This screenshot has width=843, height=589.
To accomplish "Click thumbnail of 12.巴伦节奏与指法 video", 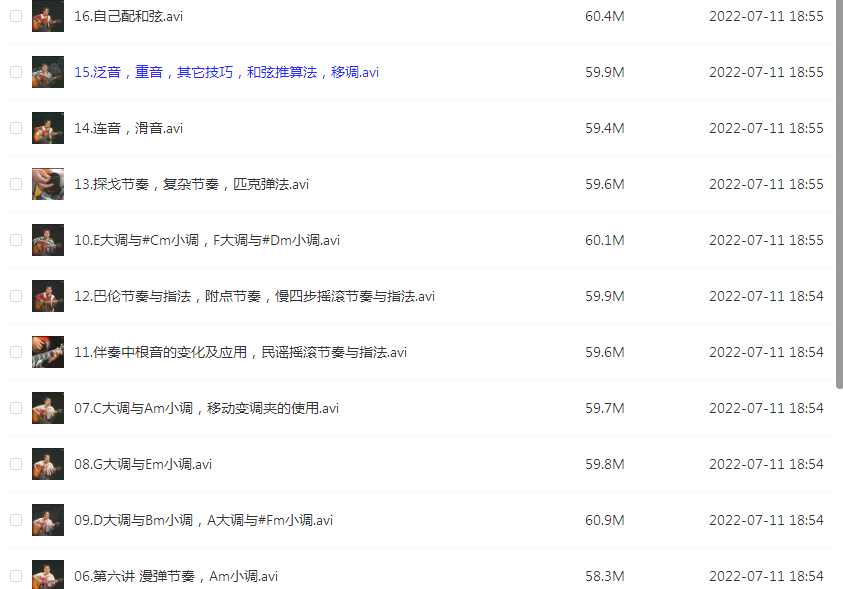I will pyautogui.click(x=48, y=296).
